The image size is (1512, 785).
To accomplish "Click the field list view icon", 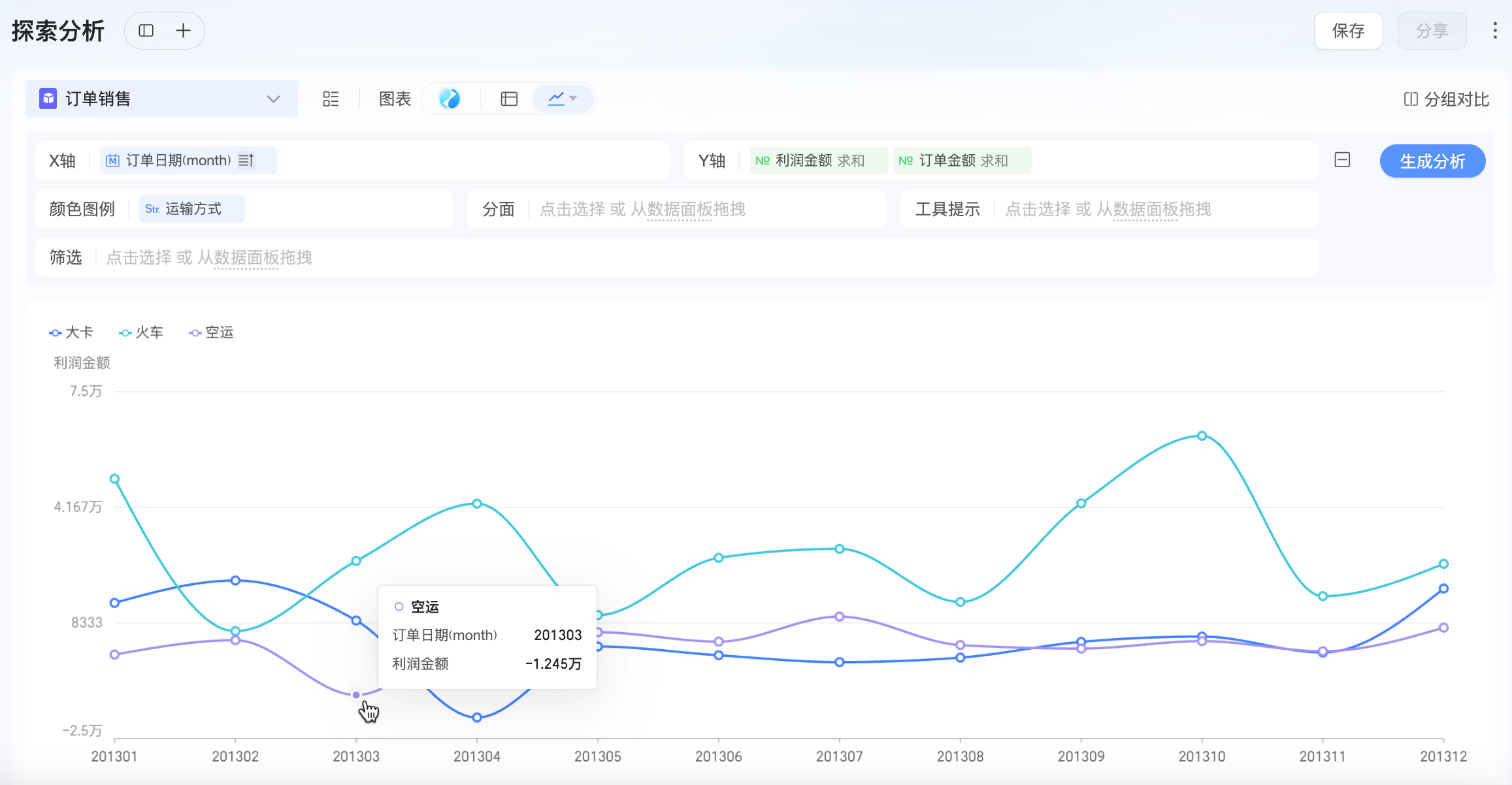I will (x=331, y=99).
